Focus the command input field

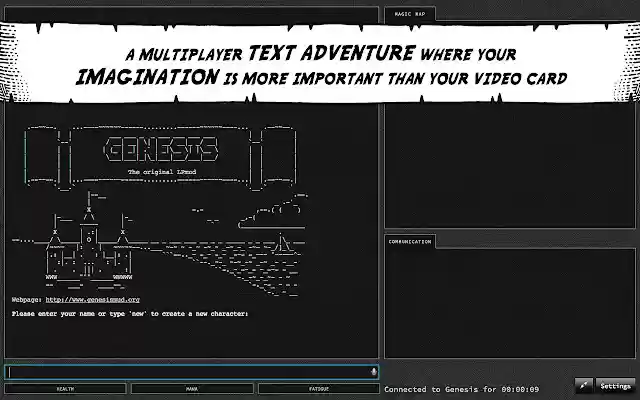pos(191,372)
